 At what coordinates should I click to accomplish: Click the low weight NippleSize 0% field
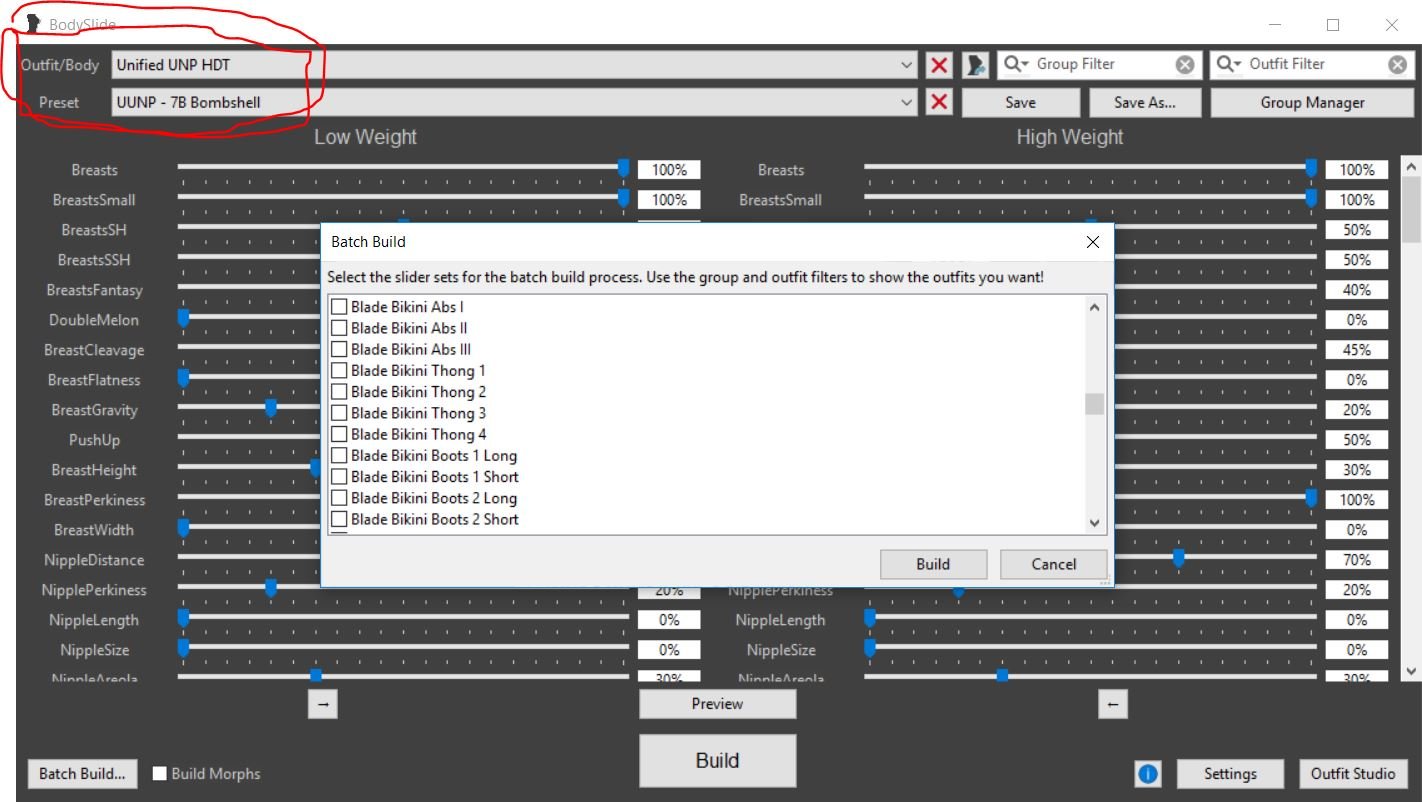pos(669,650)
